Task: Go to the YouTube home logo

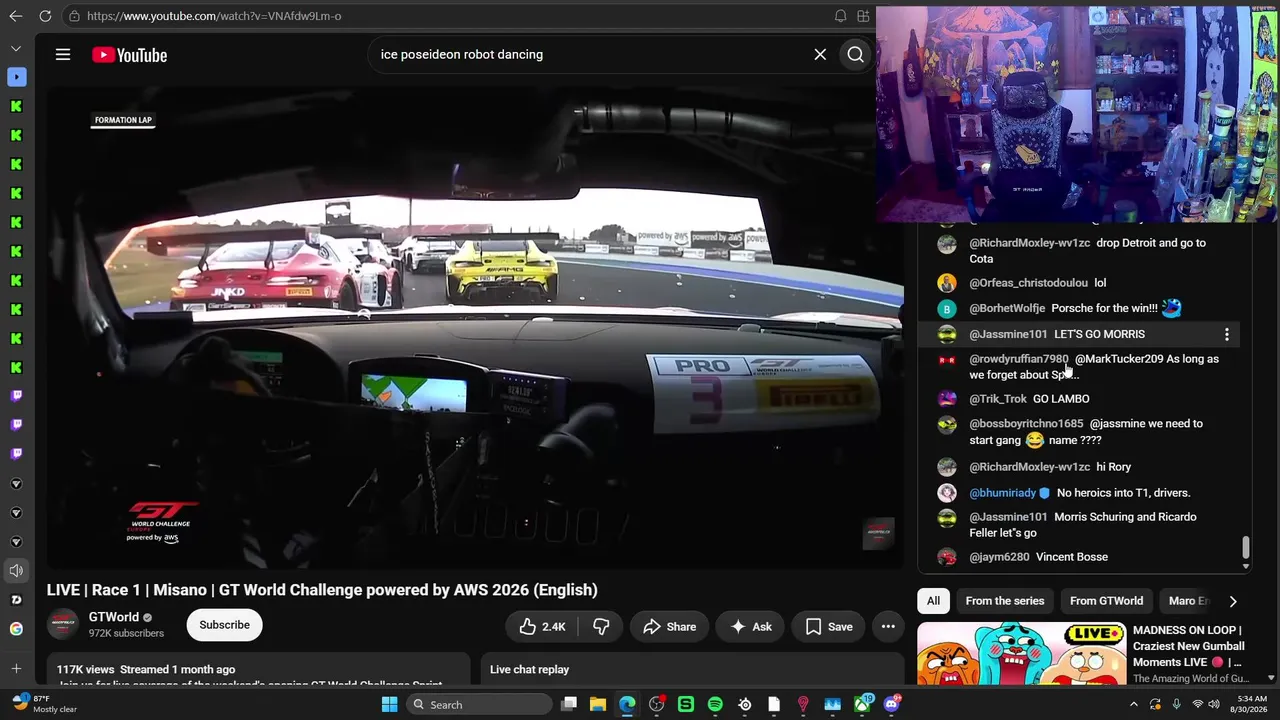Action: [130, 55]
